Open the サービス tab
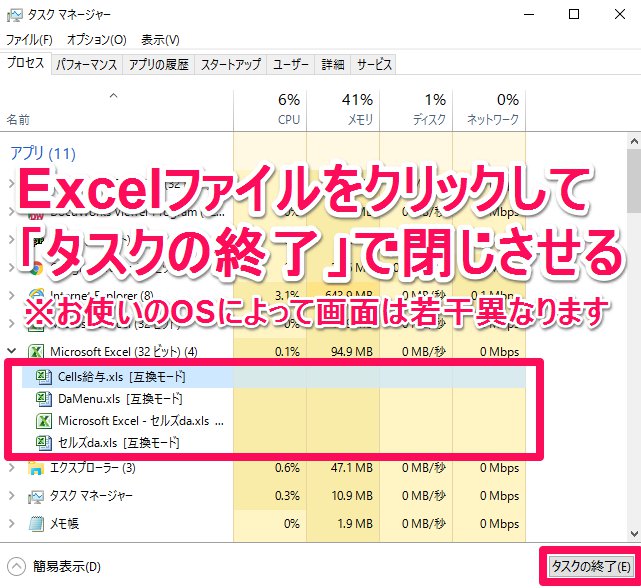Screen dimensions: 641x588 [374, 65]
